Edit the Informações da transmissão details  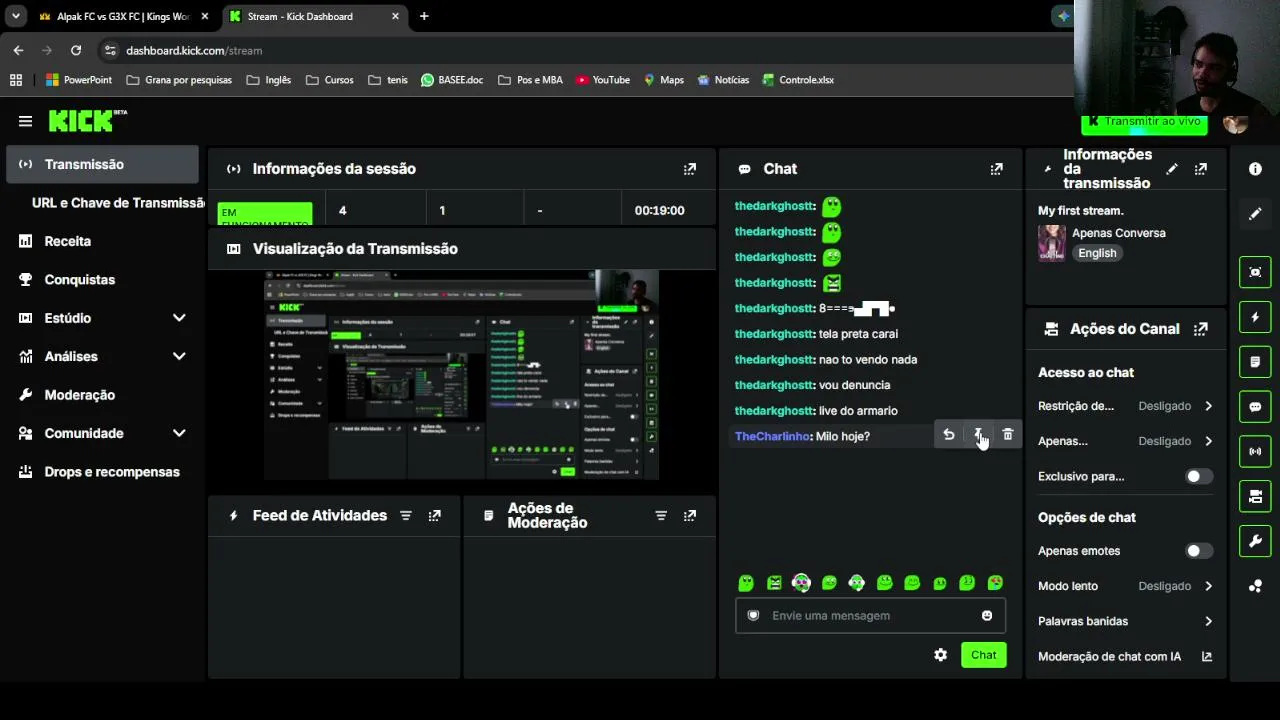pos(1172,169)
